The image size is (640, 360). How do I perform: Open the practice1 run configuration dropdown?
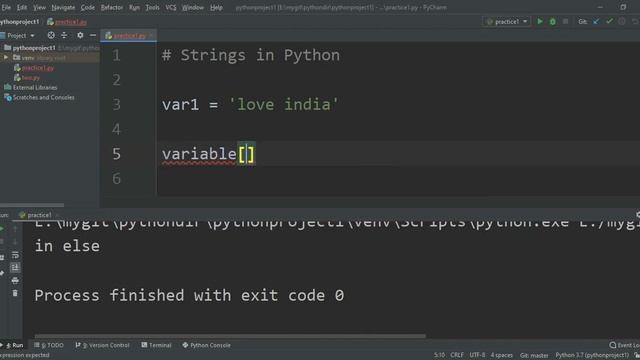(x=507, y=22)
